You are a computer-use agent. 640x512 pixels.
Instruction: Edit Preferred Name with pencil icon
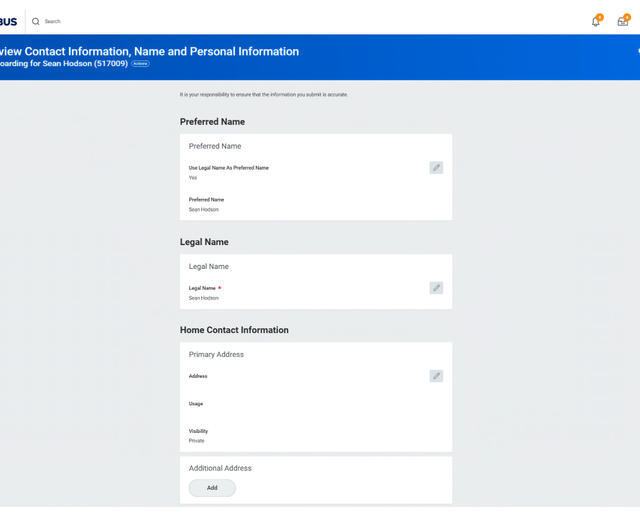pyautogui.click(x=436, y=167)
